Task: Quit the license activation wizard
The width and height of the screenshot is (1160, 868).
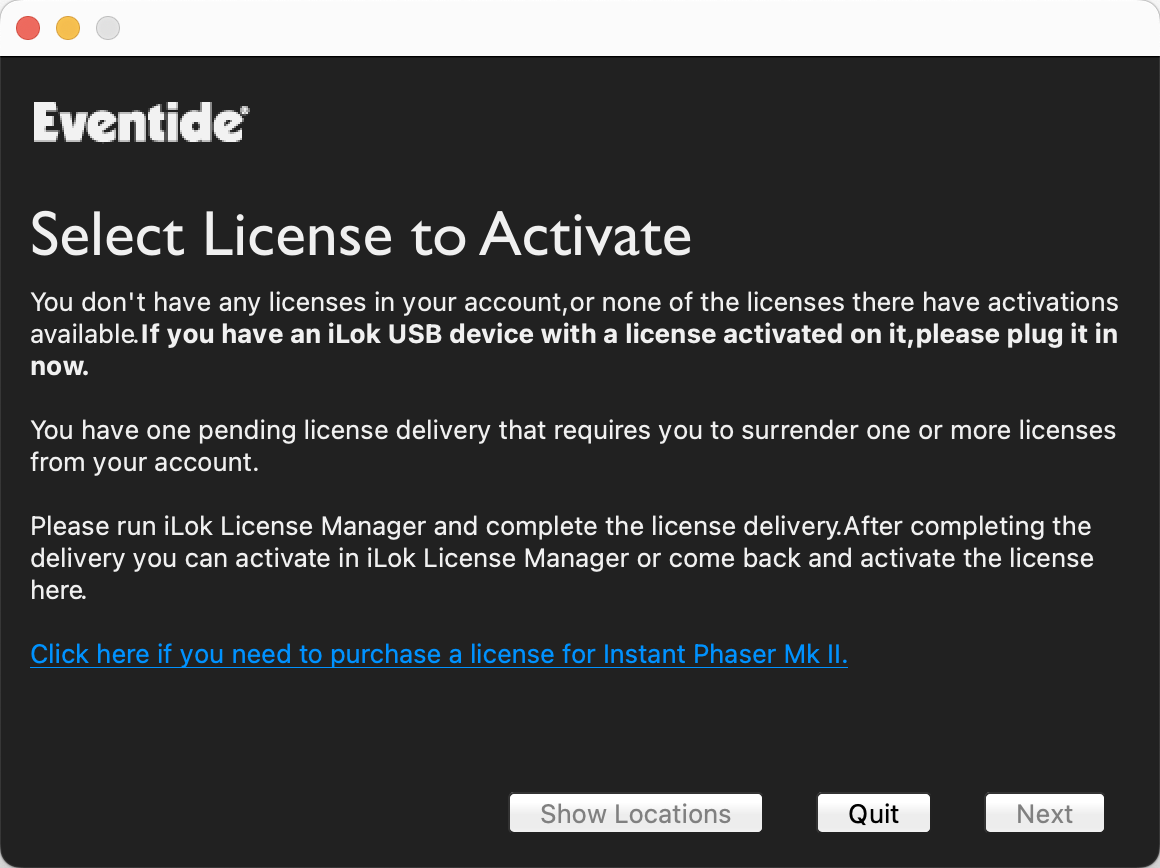Action: click(874, 813)
